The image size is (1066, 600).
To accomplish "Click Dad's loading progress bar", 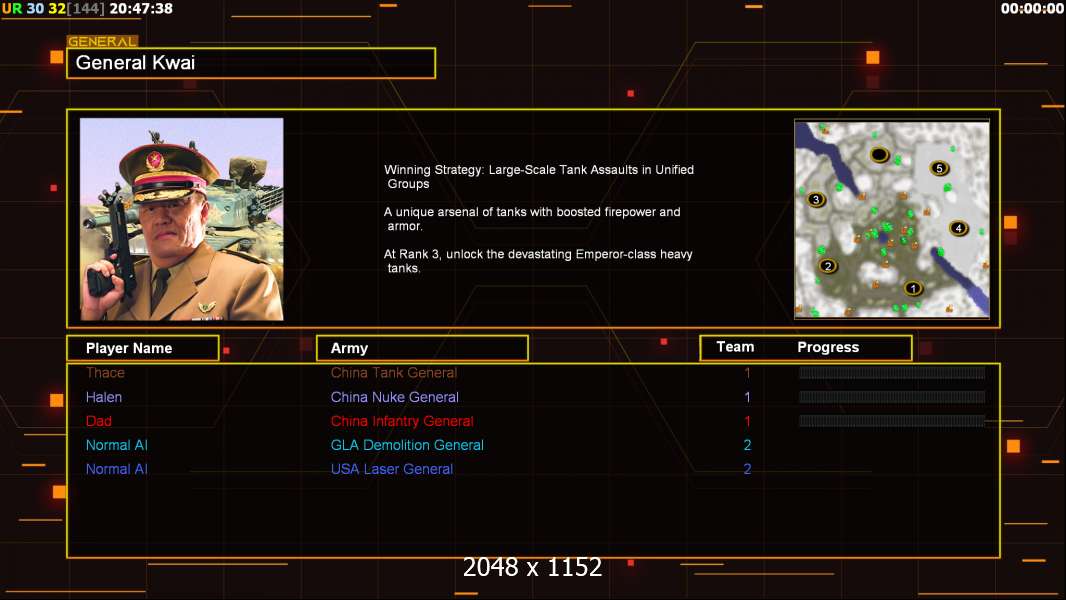I will tap(891, 421).
